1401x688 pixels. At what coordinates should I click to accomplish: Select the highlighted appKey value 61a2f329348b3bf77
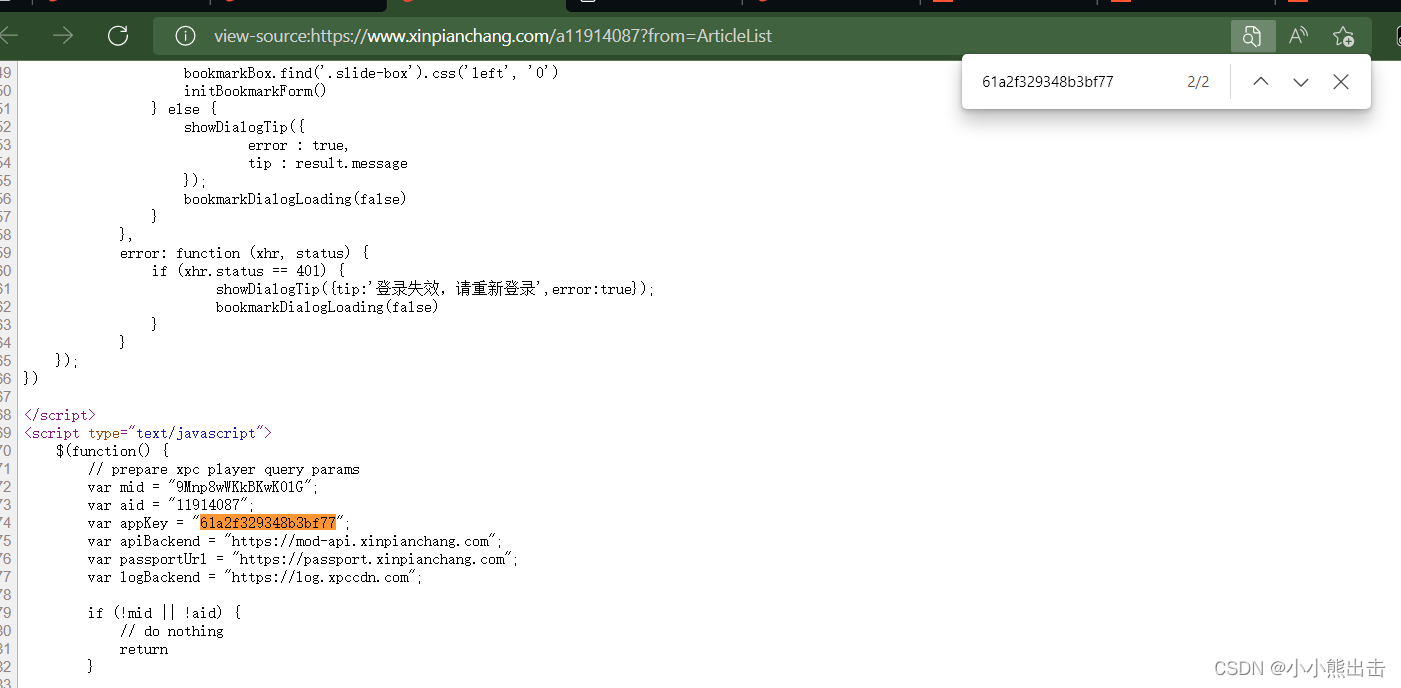point(268,523)
